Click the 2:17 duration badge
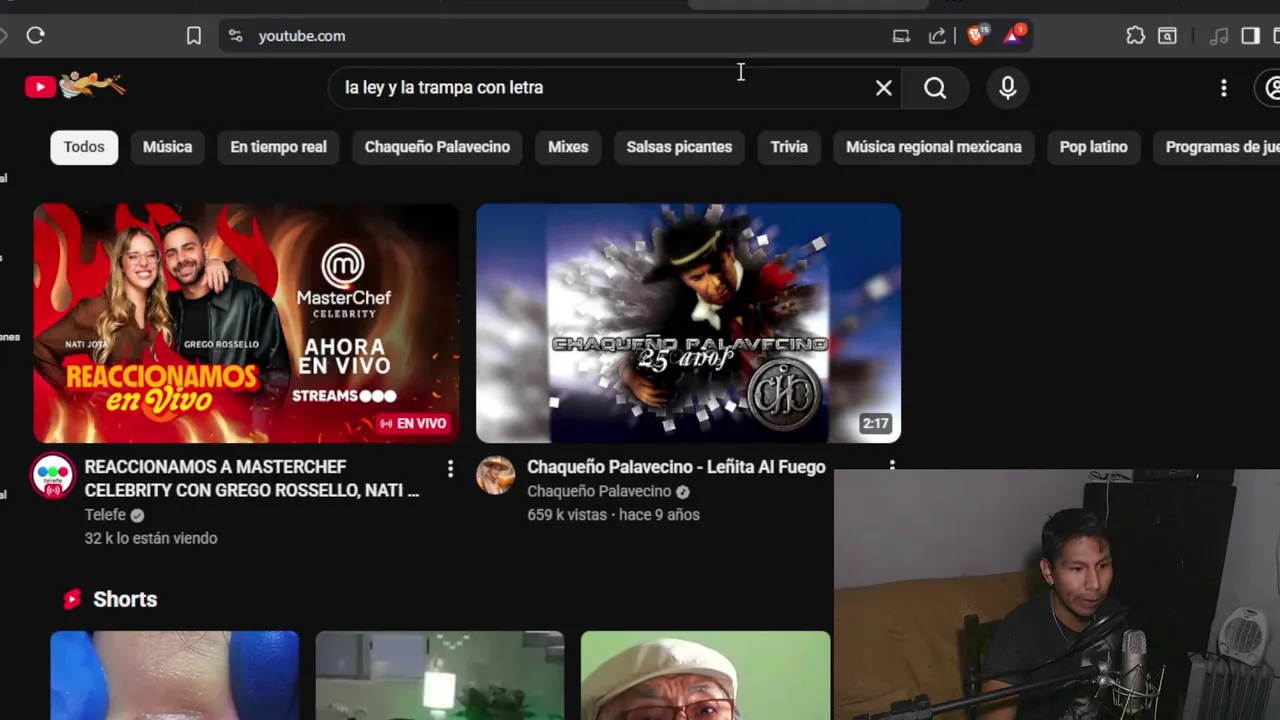Screen dimensions: 1280x720 pos(875,424)
